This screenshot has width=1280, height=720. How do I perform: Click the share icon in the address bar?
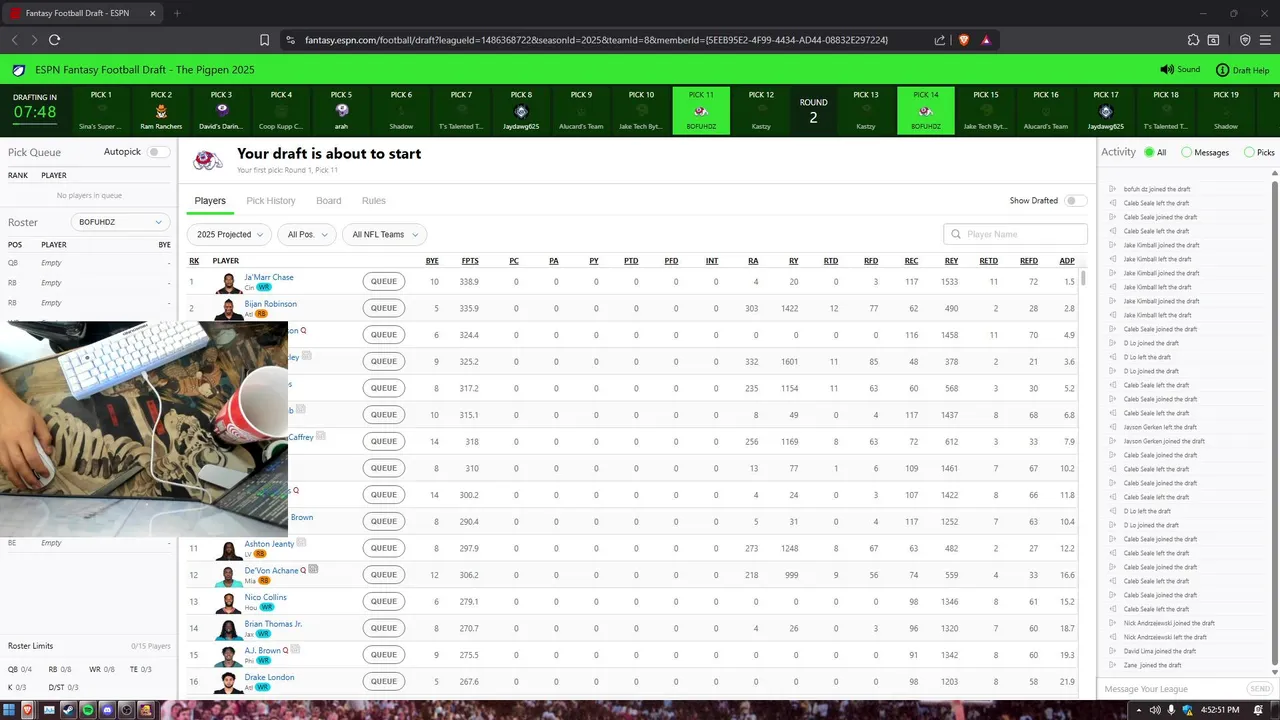point(940,40)
